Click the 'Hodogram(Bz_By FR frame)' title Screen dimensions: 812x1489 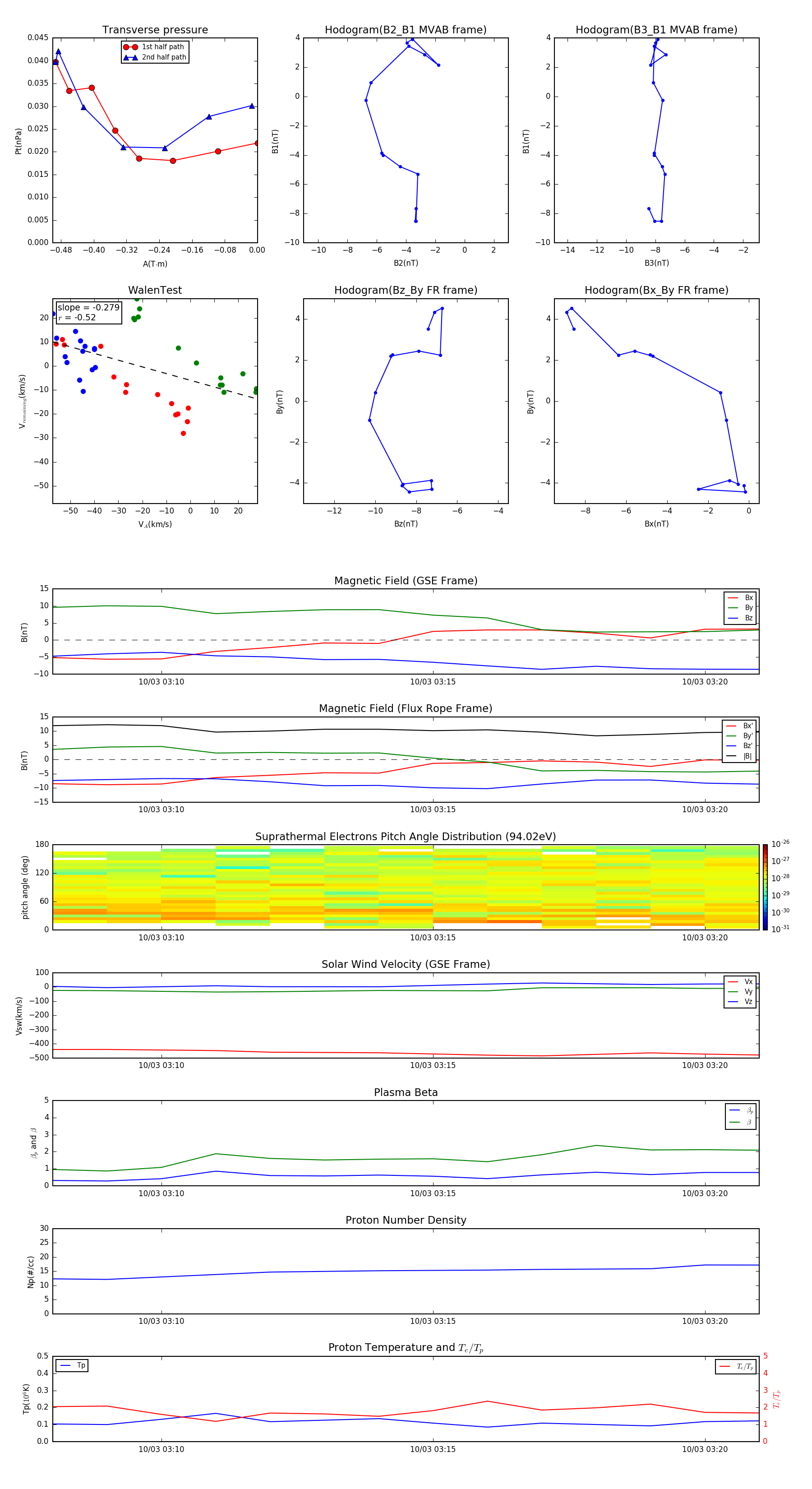point(406,290)
